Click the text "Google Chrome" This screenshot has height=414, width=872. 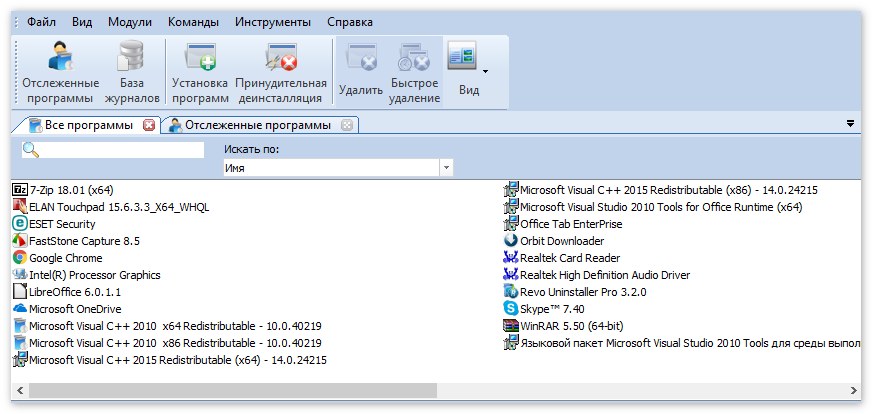pos(66,258)
